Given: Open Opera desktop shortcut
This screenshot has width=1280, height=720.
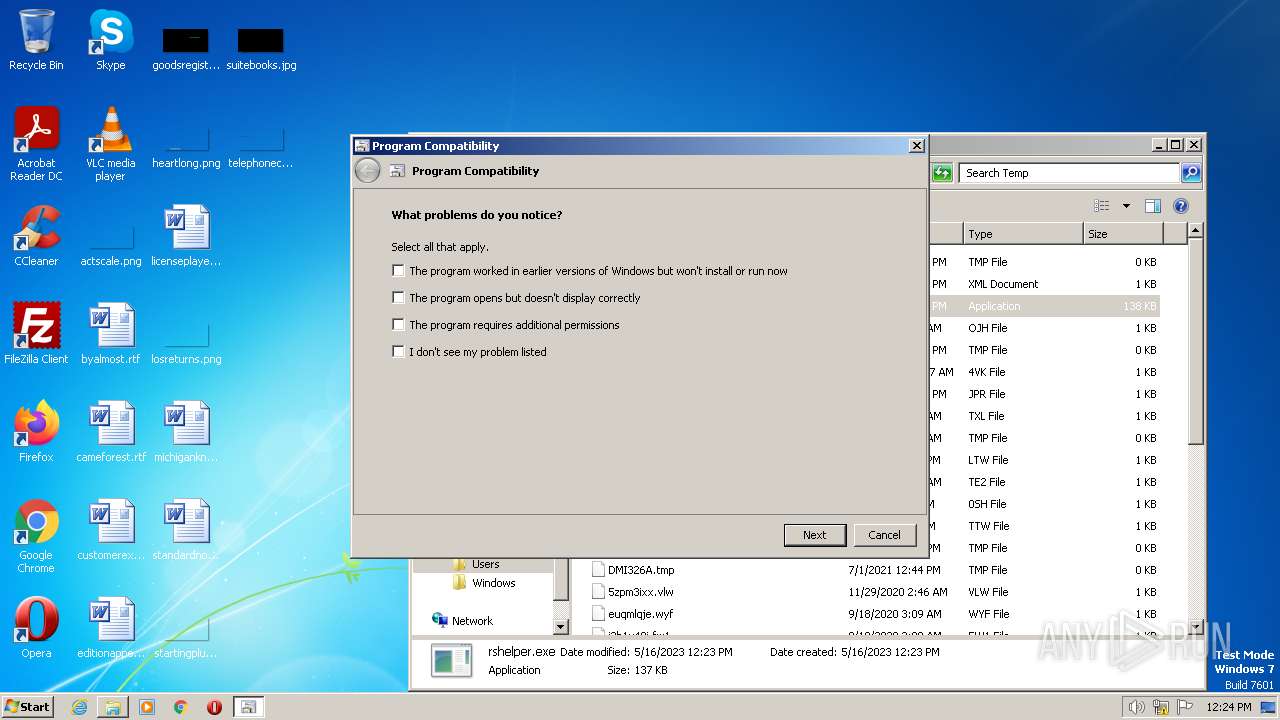Looking at the screenshot, I should 36,628.
